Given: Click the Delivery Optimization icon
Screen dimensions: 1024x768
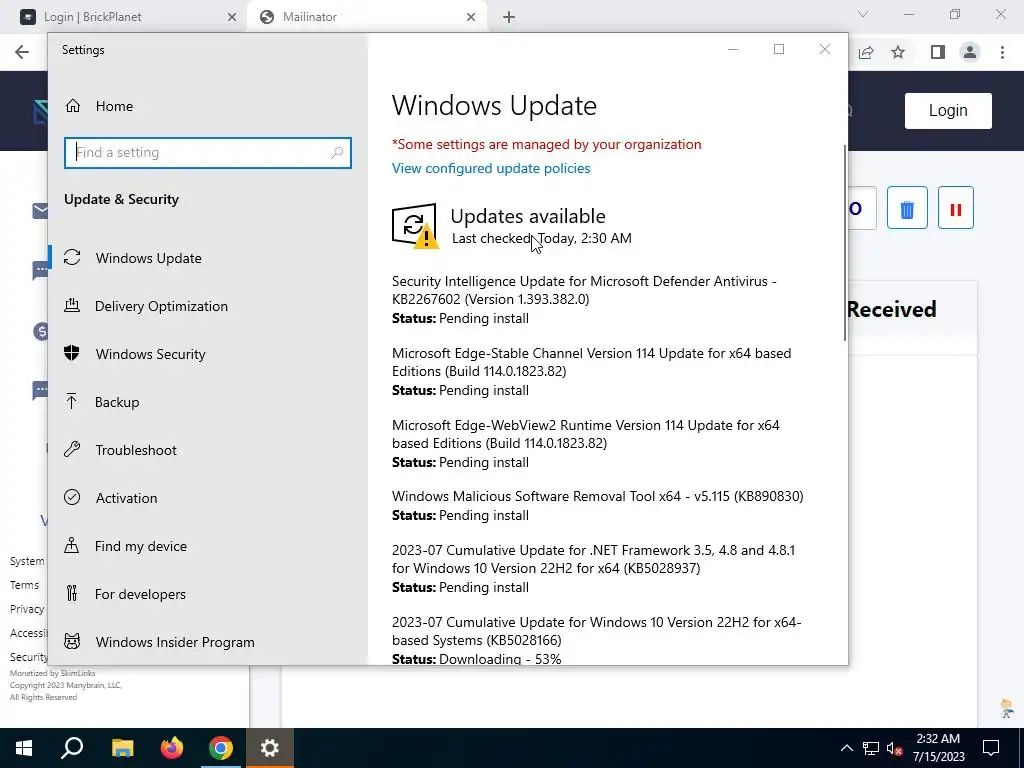Looking at the screenshot, I should (x=72, y=305).
